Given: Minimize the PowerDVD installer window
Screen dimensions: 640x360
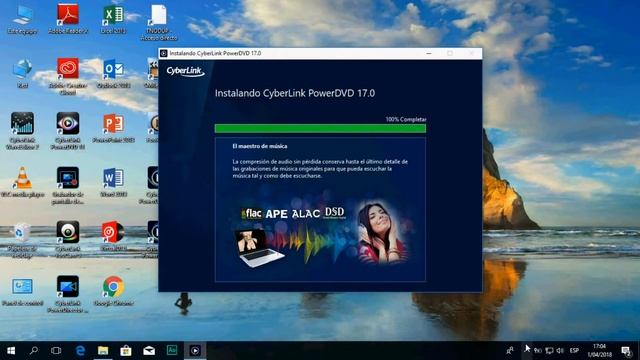Looking at the screenshot, I should tap(429, 53).
